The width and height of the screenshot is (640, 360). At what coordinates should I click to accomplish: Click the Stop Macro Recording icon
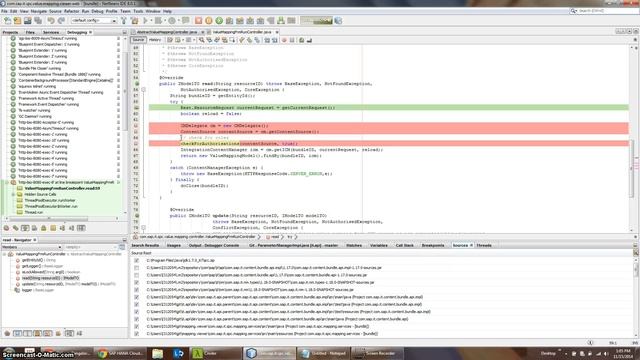292,40
